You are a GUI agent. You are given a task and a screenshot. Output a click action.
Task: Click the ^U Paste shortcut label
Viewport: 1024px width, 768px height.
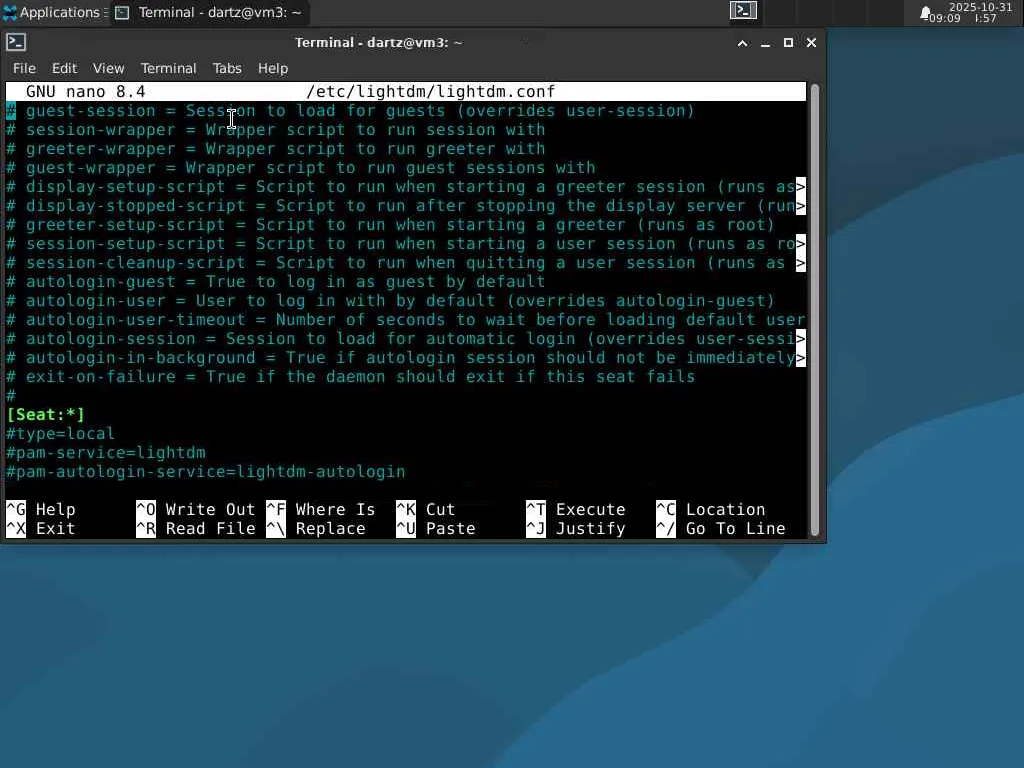click(x=436, y=528)
